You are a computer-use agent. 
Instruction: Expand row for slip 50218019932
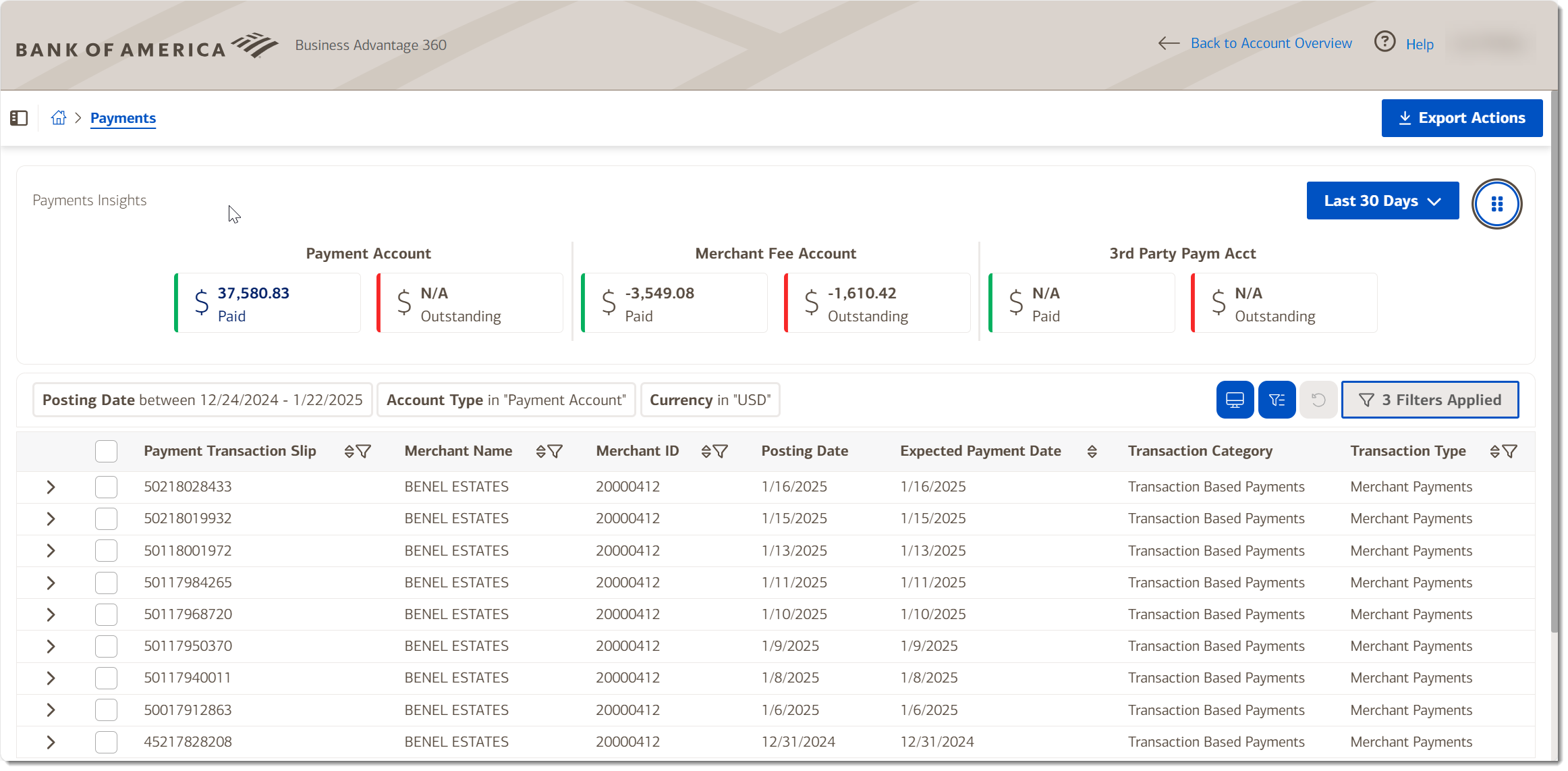point(51,519)
